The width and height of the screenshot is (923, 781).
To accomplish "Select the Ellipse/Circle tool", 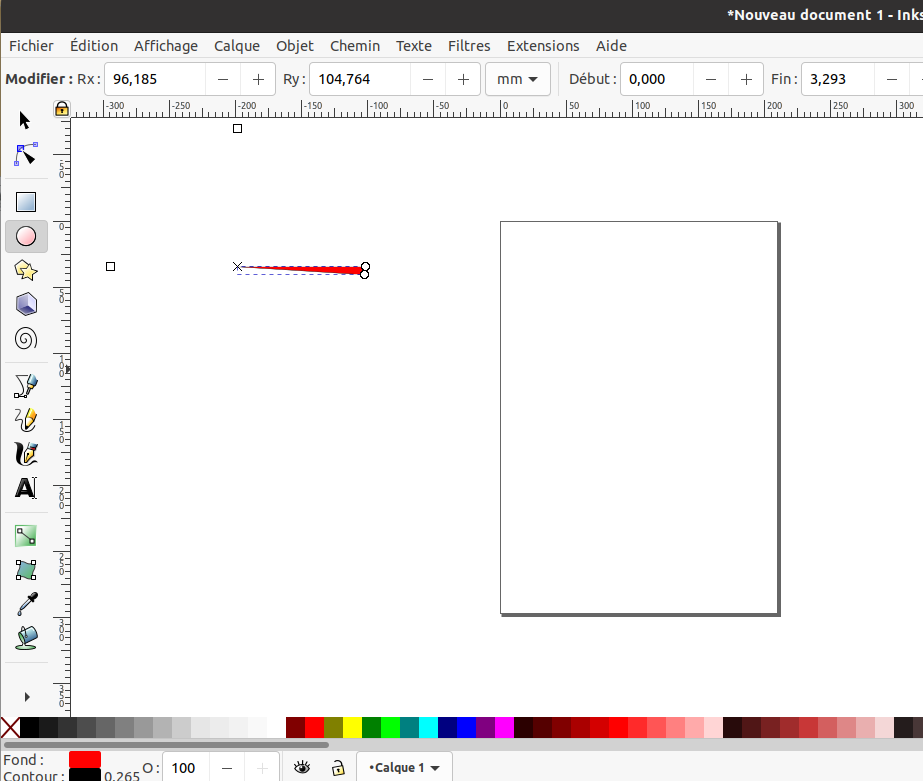I will pos(26,236).
